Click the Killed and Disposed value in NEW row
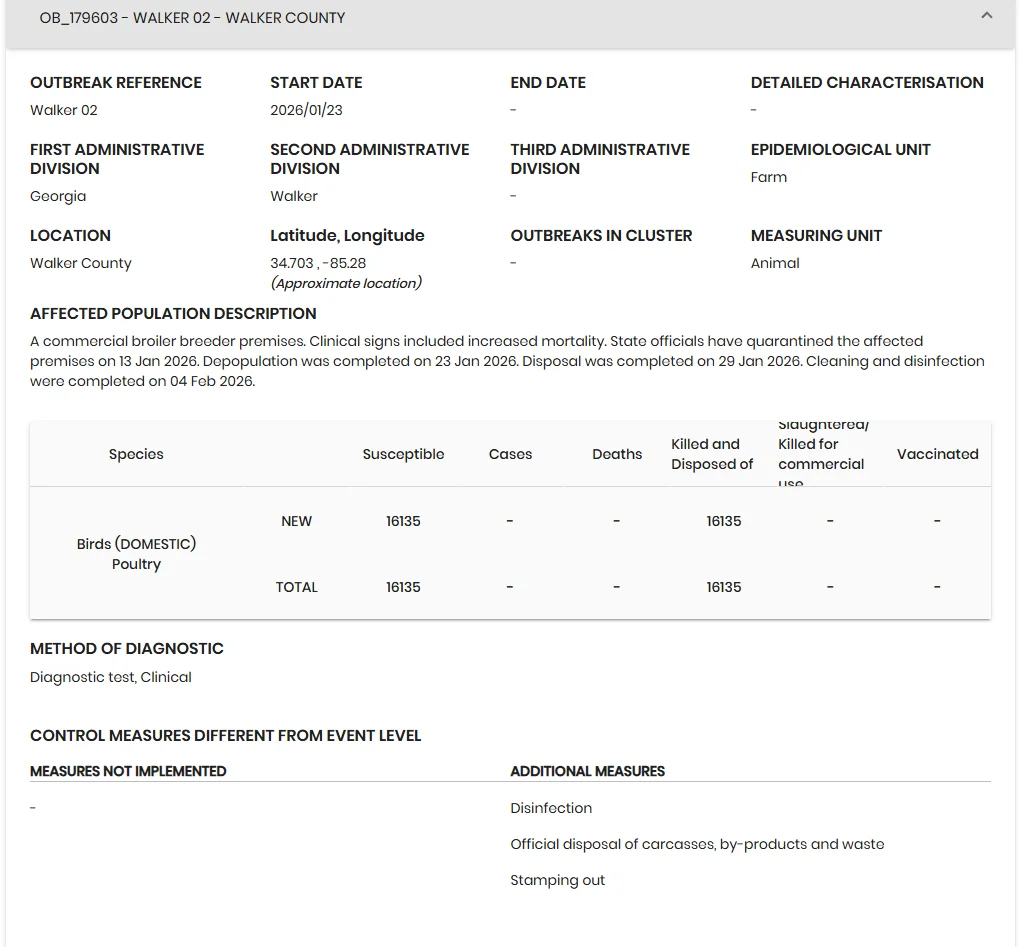The width and height of the screenshot is (1021, 947). click(723, 521)
